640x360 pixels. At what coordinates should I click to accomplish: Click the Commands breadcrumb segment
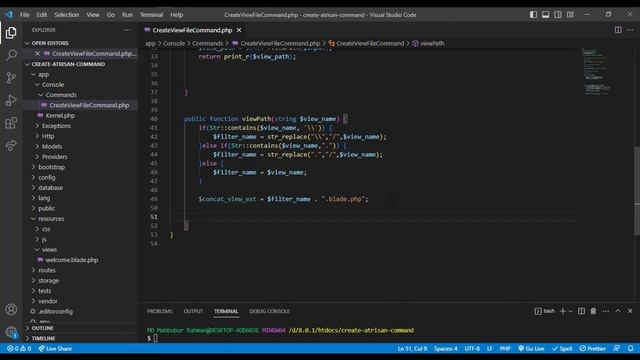207,43
